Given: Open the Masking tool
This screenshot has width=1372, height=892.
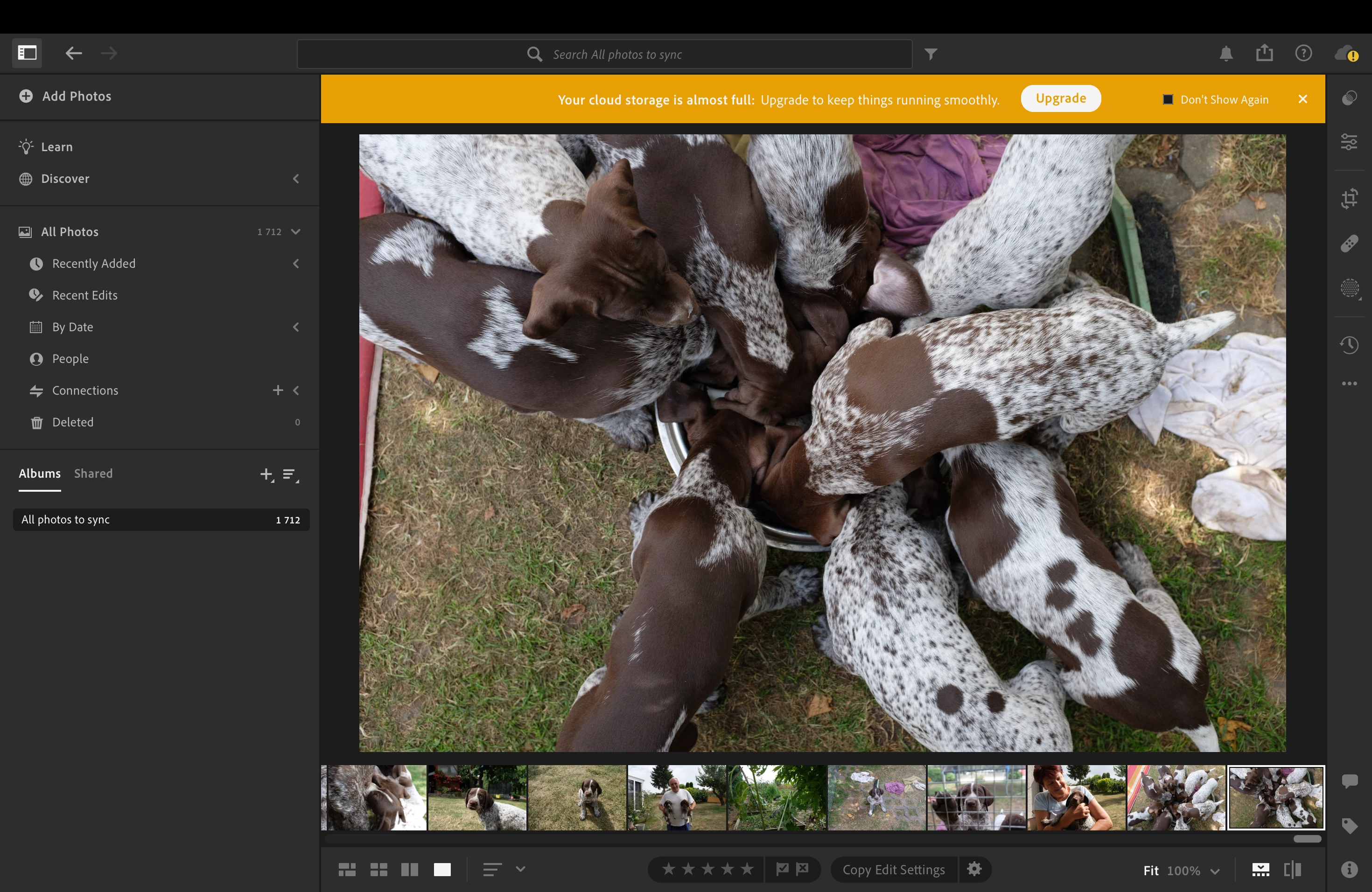Looking at the screenshot, I should pos(1349,288).
